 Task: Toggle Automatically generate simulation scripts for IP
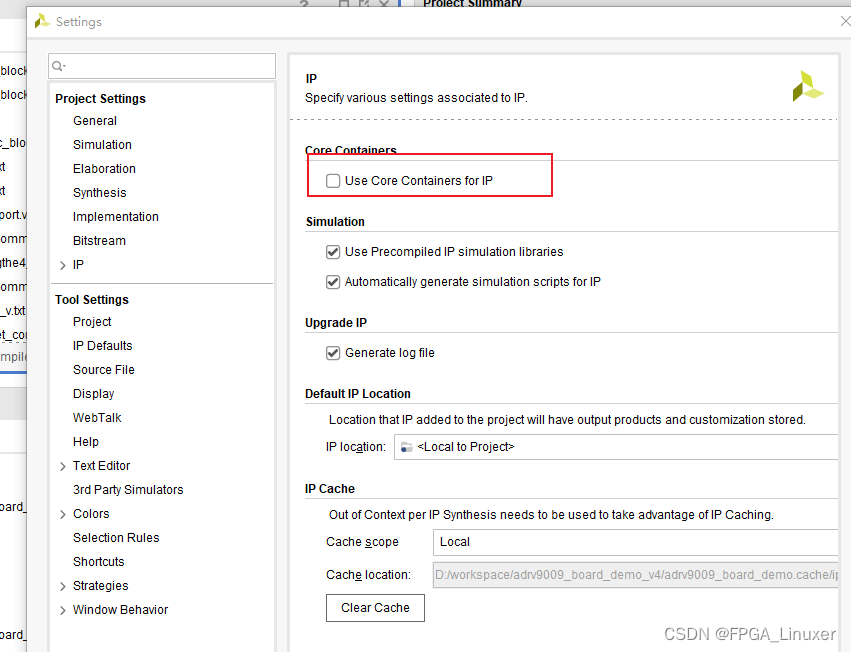pyautogui.click(x=333, y=282)
